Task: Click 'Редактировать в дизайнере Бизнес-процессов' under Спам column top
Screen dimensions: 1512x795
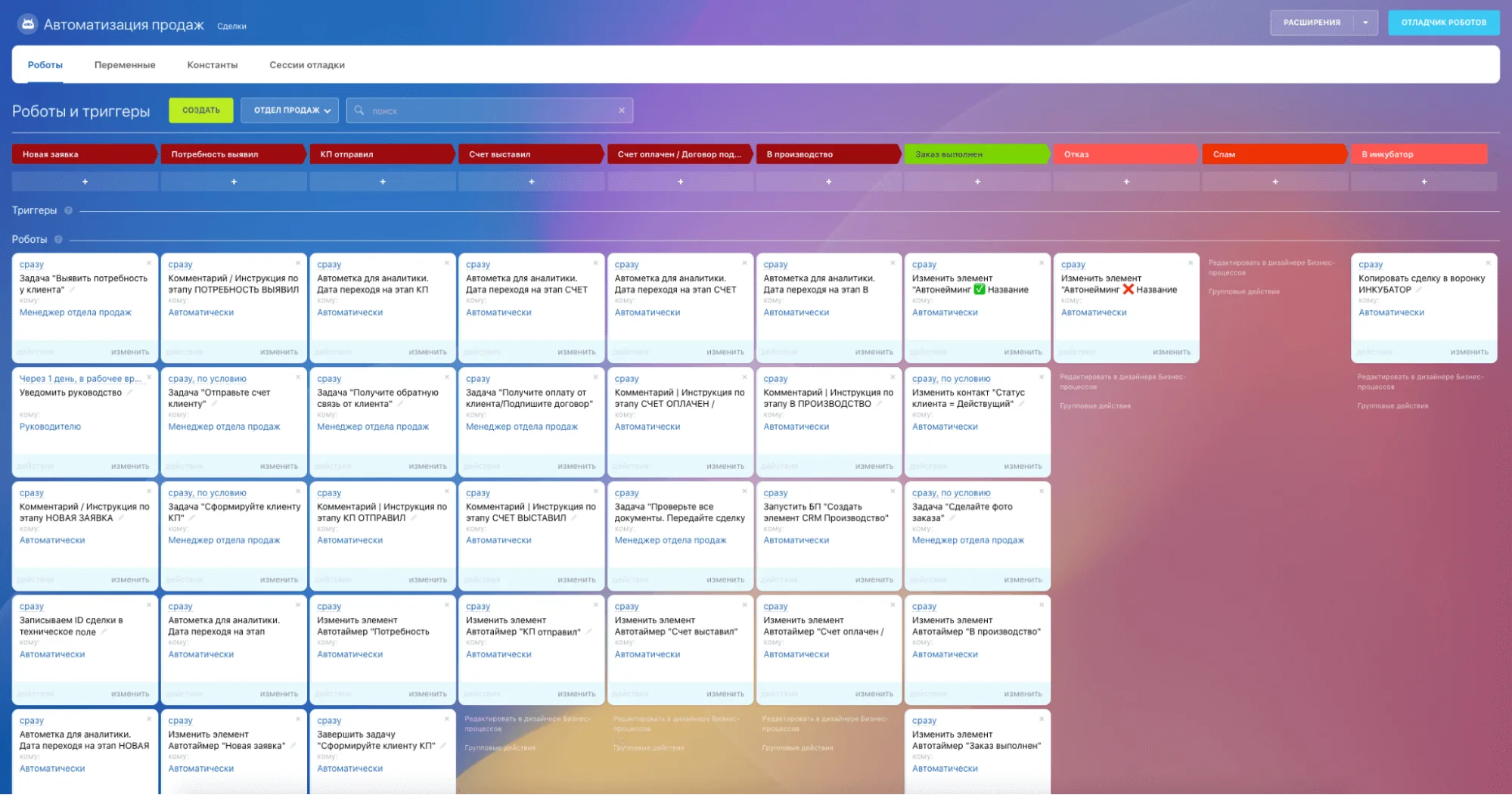Action: 1271,268
